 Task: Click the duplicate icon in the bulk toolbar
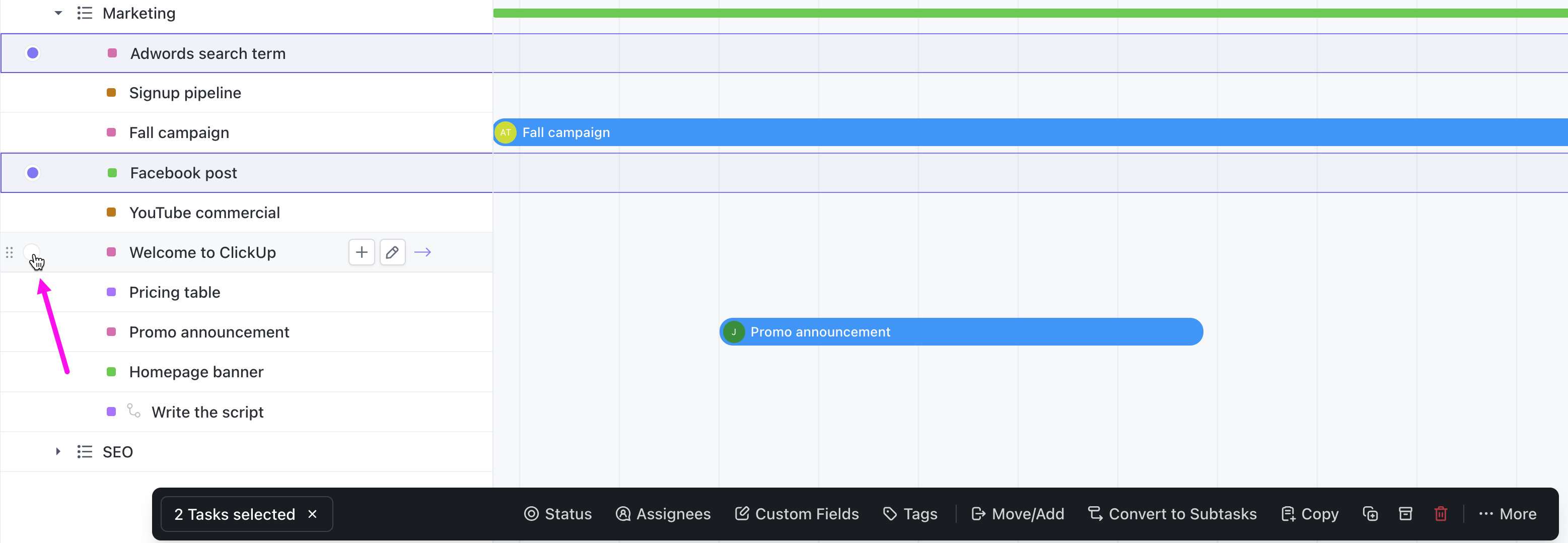(x=1370, y=514)
